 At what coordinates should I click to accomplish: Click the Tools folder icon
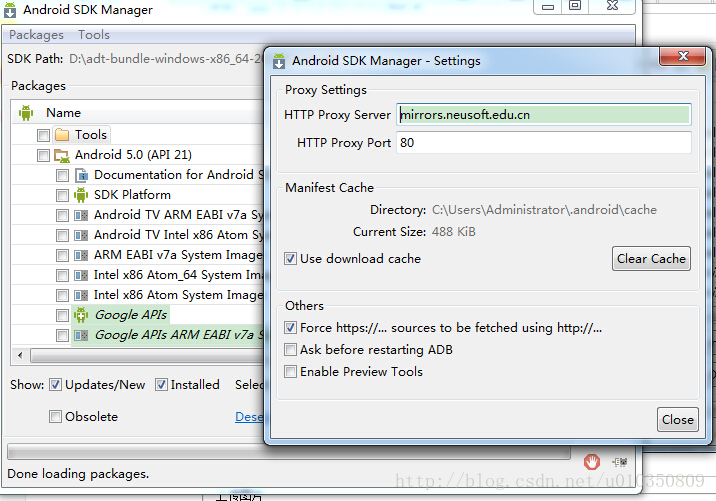click(x=62, y=135)
